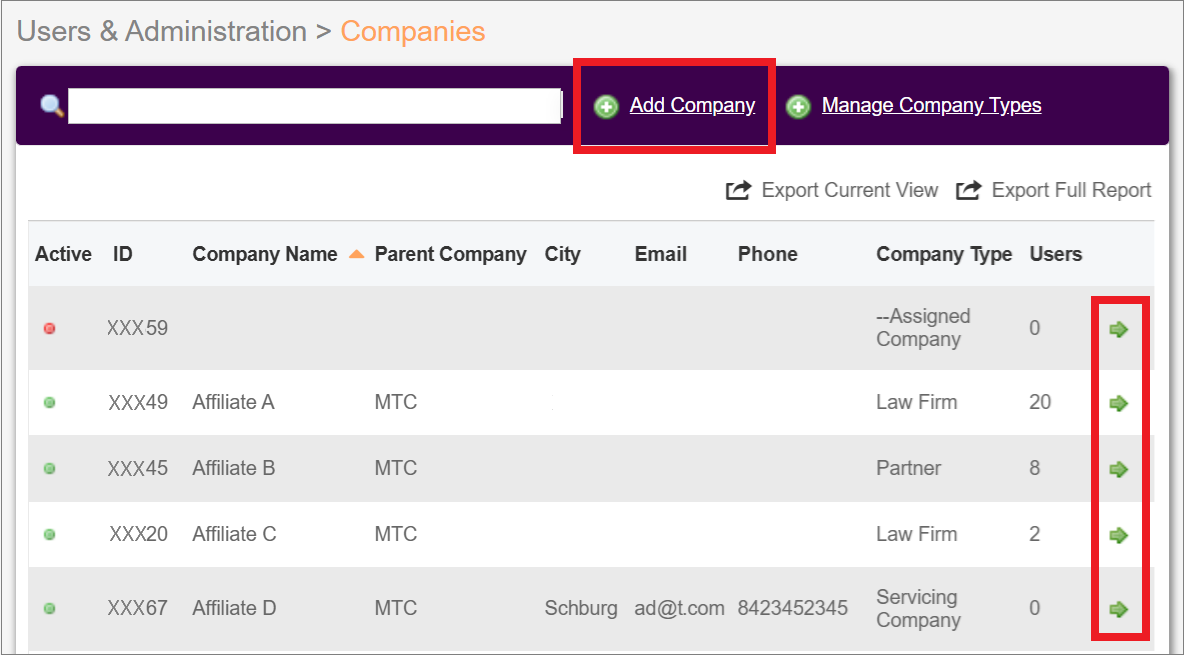
Task: Open Affiliate D details green arrow
Action: click(1118, 609)
